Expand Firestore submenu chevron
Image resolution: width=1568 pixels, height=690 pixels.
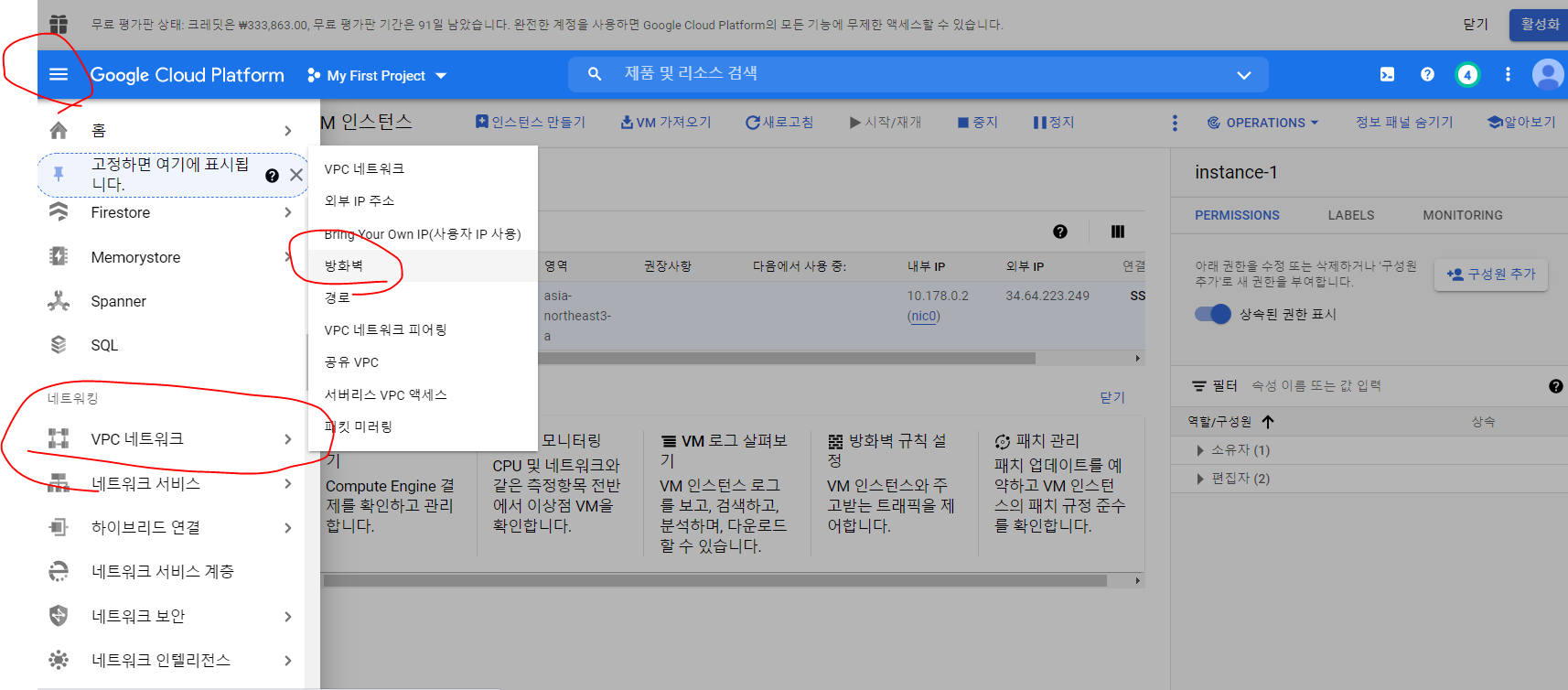(288, 212)
